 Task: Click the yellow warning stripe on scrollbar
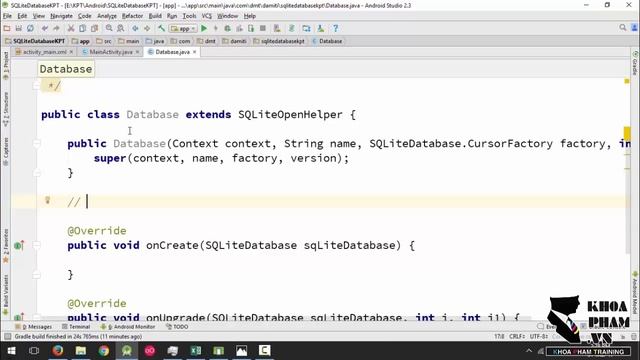627,134
